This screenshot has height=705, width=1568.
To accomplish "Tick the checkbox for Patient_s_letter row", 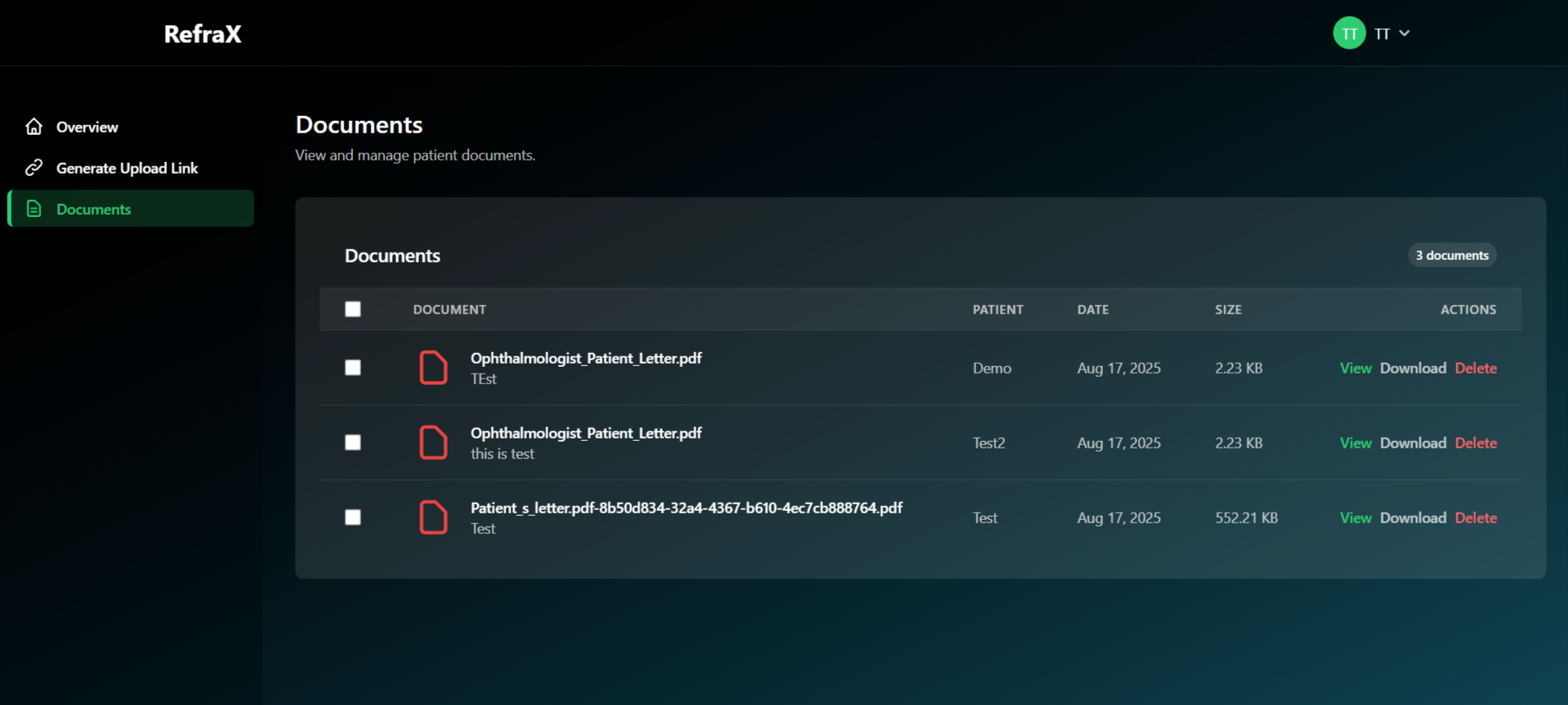I will click(x=353, y=517).
